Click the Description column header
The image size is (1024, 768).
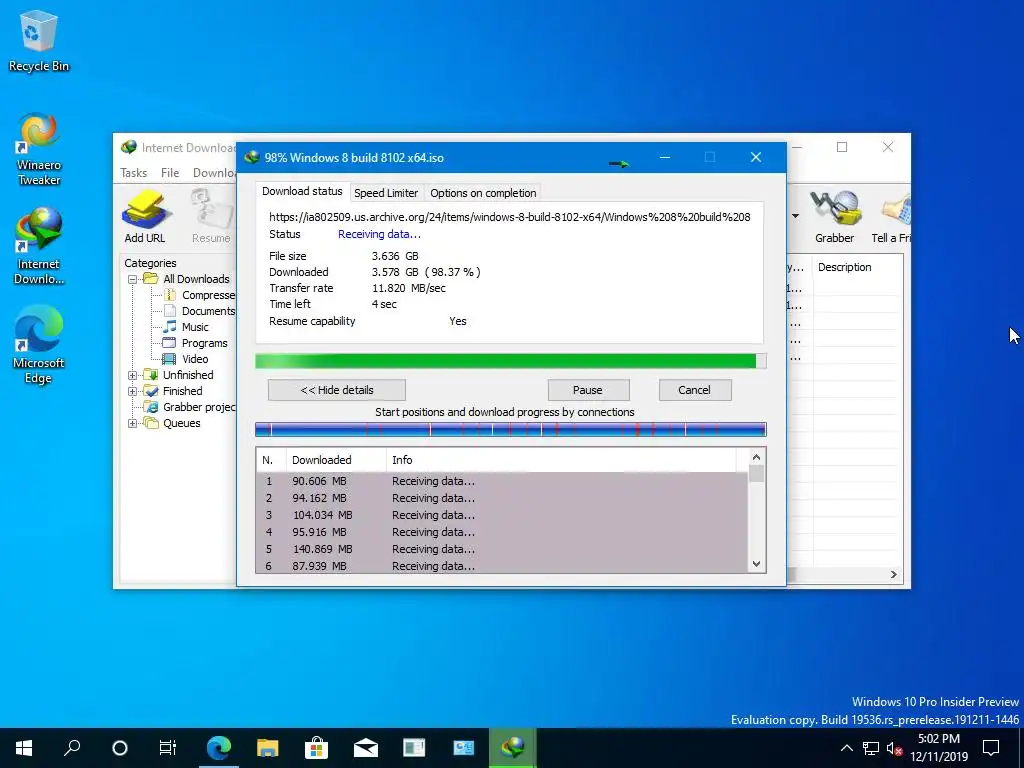(x=857, y=267)
